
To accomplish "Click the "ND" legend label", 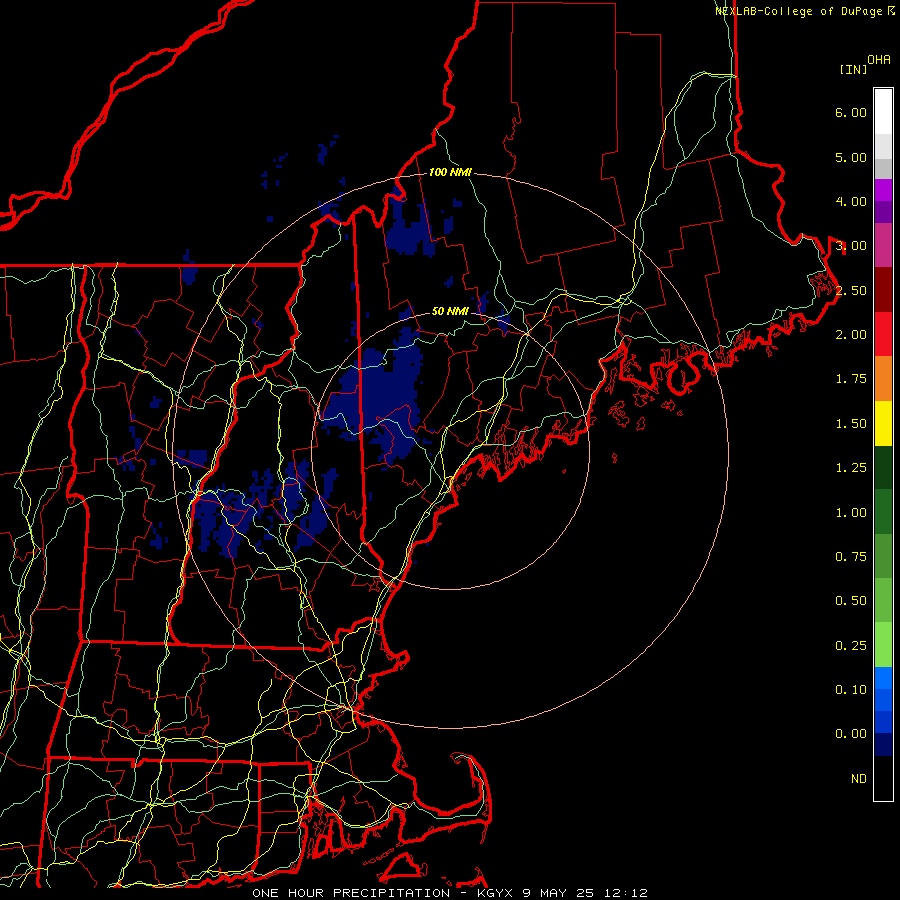I will pyautogui.click(x=859, y=779).
